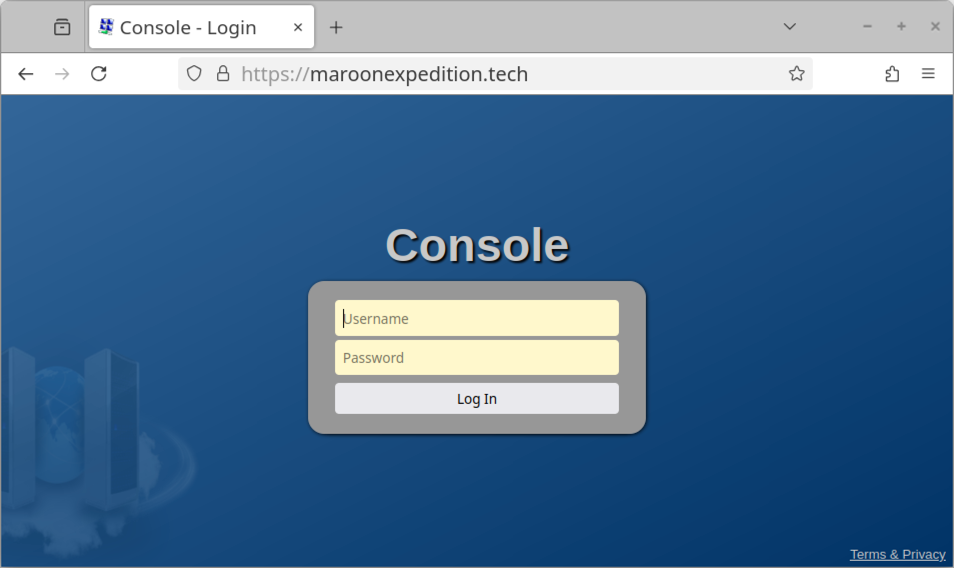Click the Console tab favicon
954x568 pixels.
106,27
